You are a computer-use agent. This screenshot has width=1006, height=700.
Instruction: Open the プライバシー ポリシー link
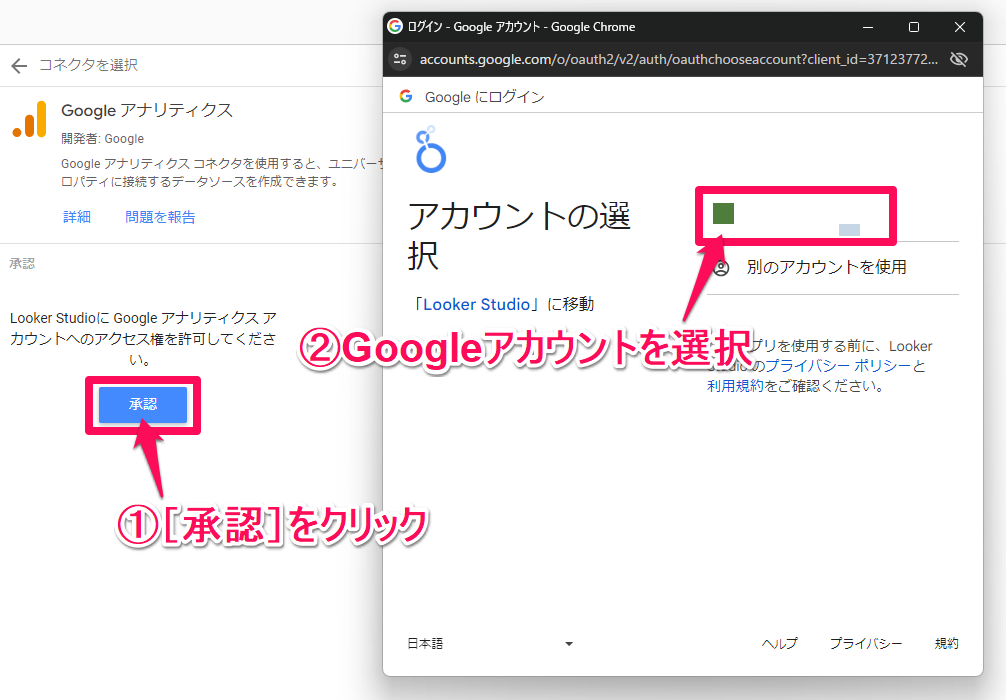point(838,366)
